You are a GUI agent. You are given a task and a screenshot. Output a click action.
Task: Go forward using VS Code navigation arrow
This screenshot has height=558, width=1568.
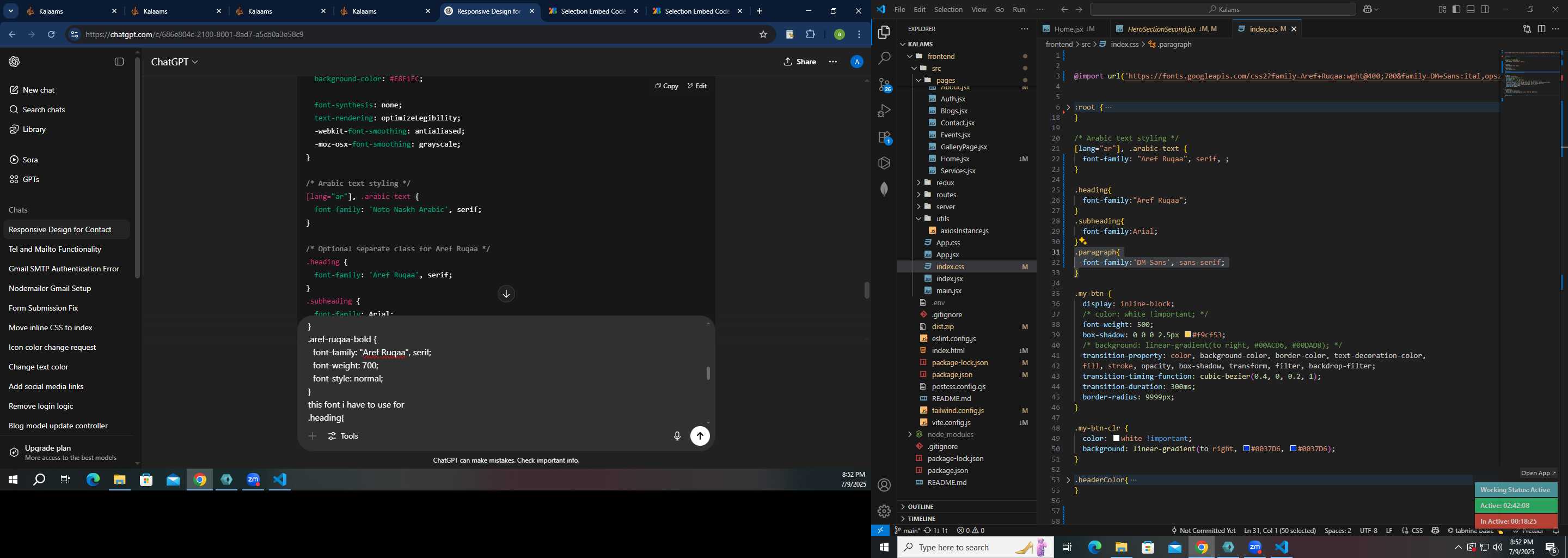tap(1079, 10)
